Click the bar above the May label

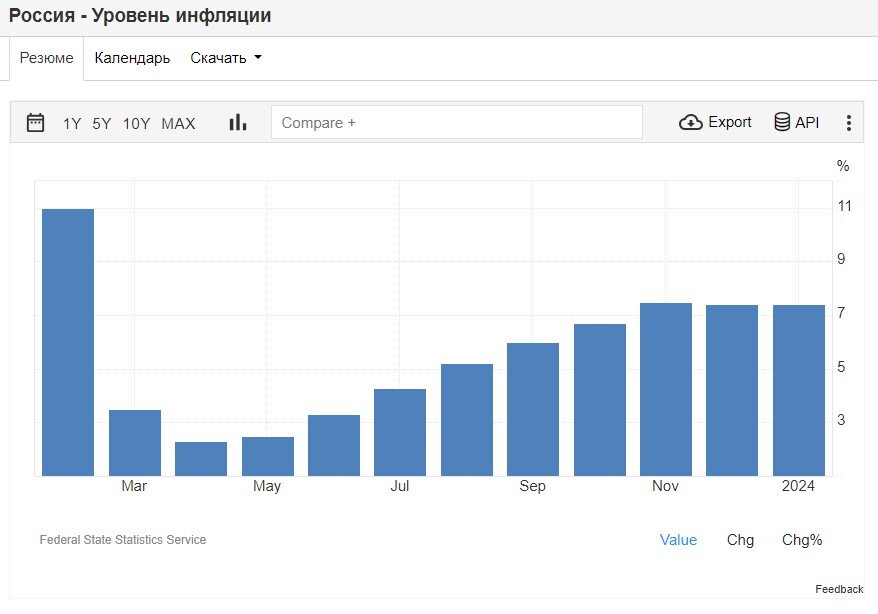268,456
